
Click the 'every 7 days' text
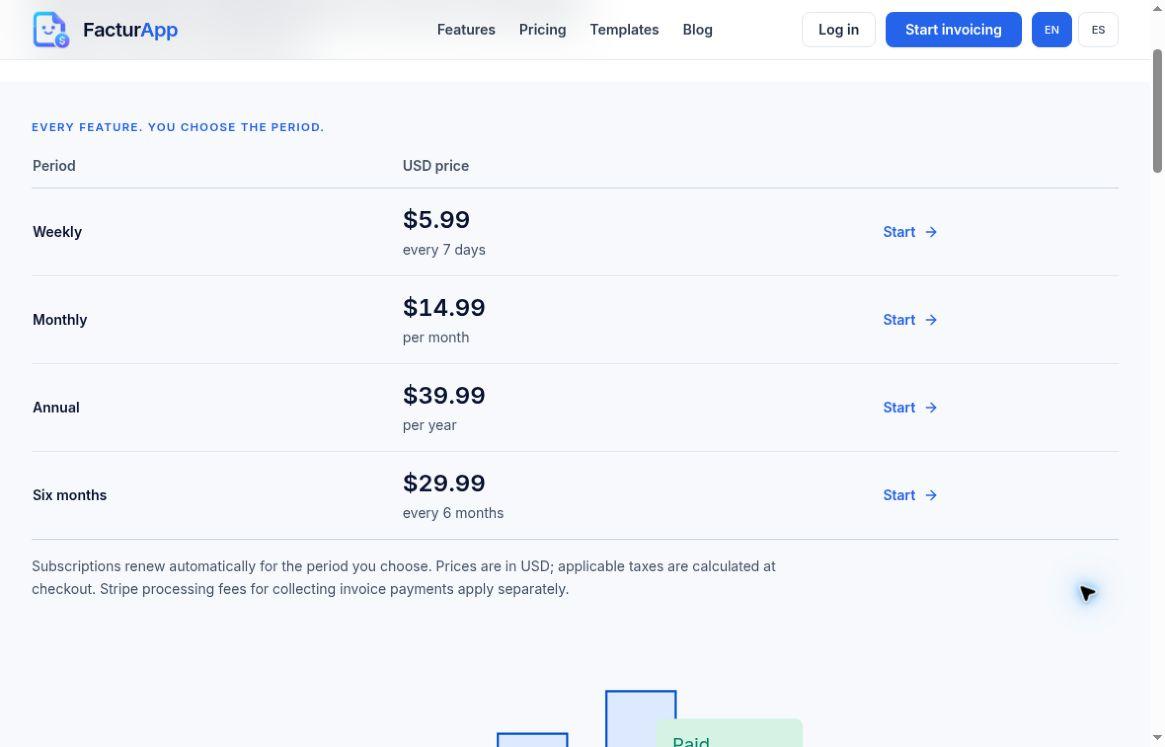tap(444, 250)
